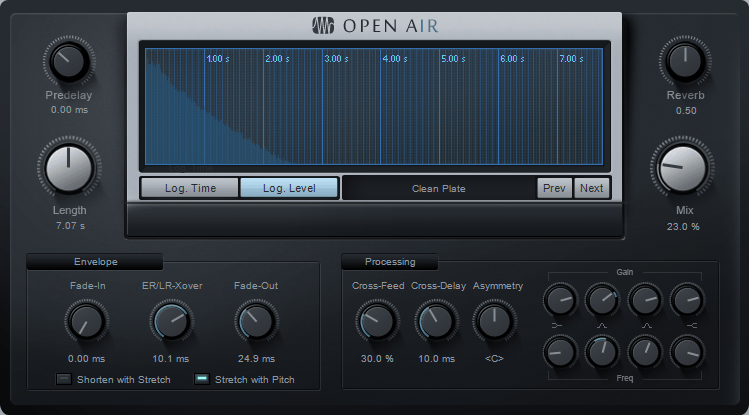Enable the Shorten with Stretch checkbox
The width and height of the screenshot is (749, 415).
(64, 379)
